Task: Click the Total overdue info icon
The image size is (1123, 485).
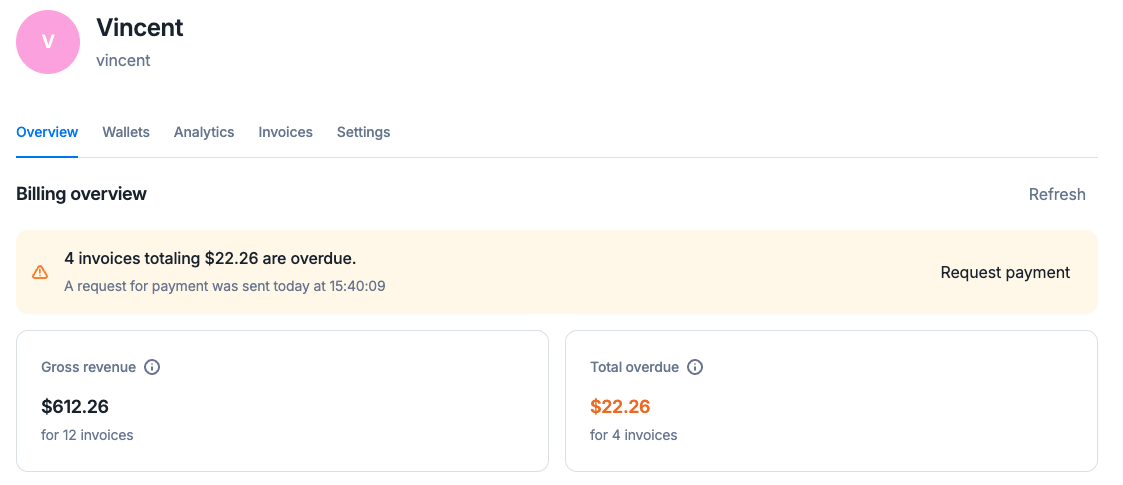Action: 695,367
